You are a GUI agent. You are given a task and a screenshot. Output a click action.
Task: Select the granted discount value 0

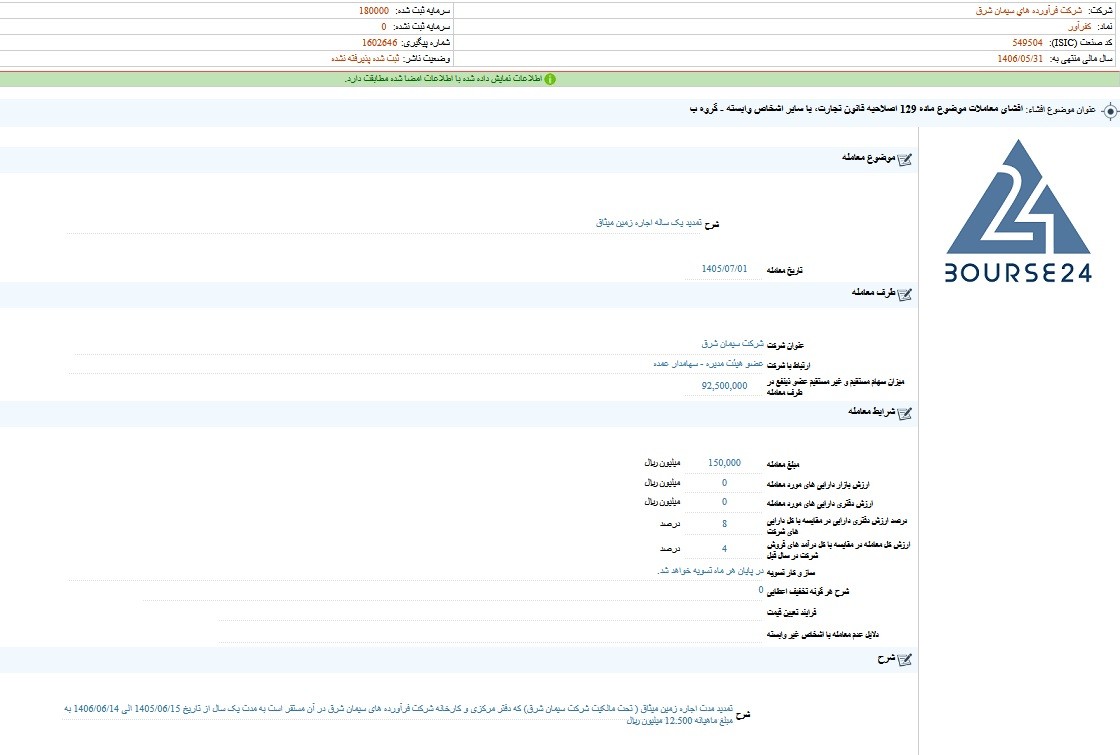(761, 590)
